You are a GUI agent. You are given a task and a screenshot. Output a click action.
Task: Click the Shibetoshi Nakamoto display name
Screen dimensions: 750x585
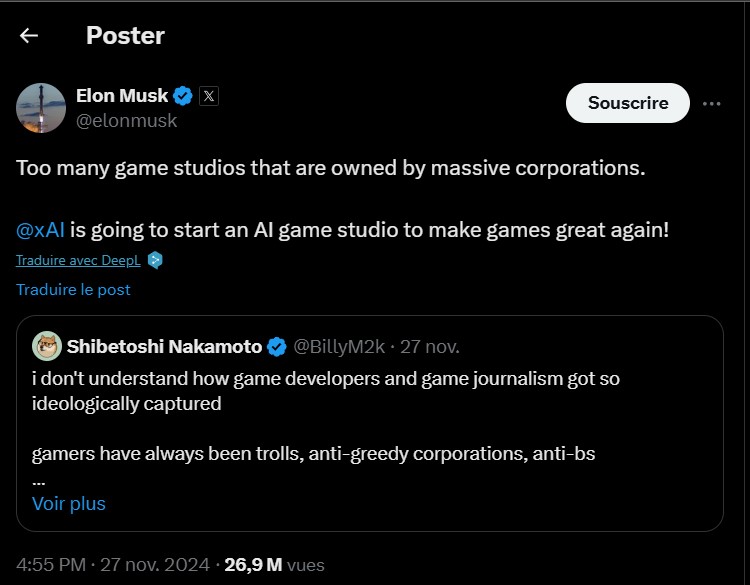tap(164, 347)
